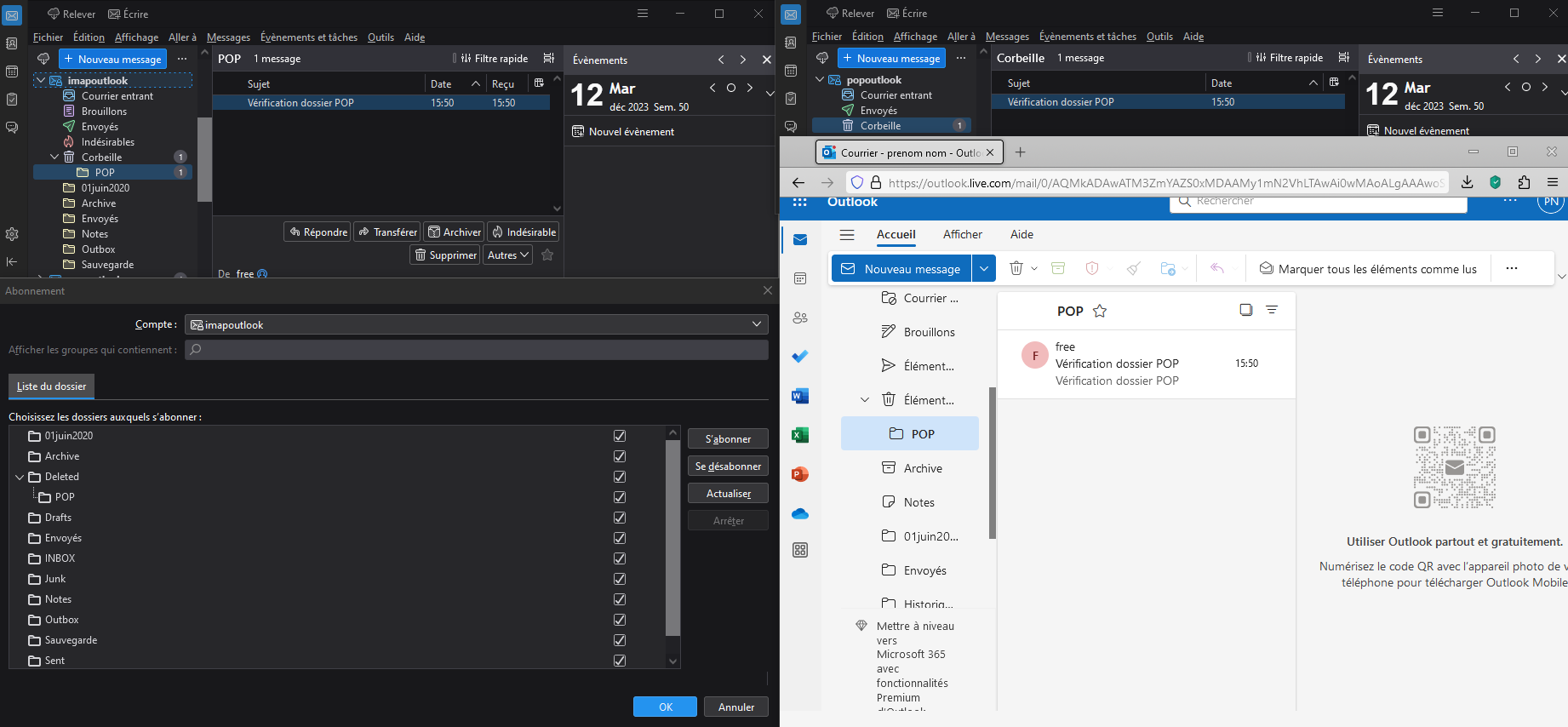Click the group filter search field
The height and width of the screenshot is (727, 1568).
[x=476, y=350]
